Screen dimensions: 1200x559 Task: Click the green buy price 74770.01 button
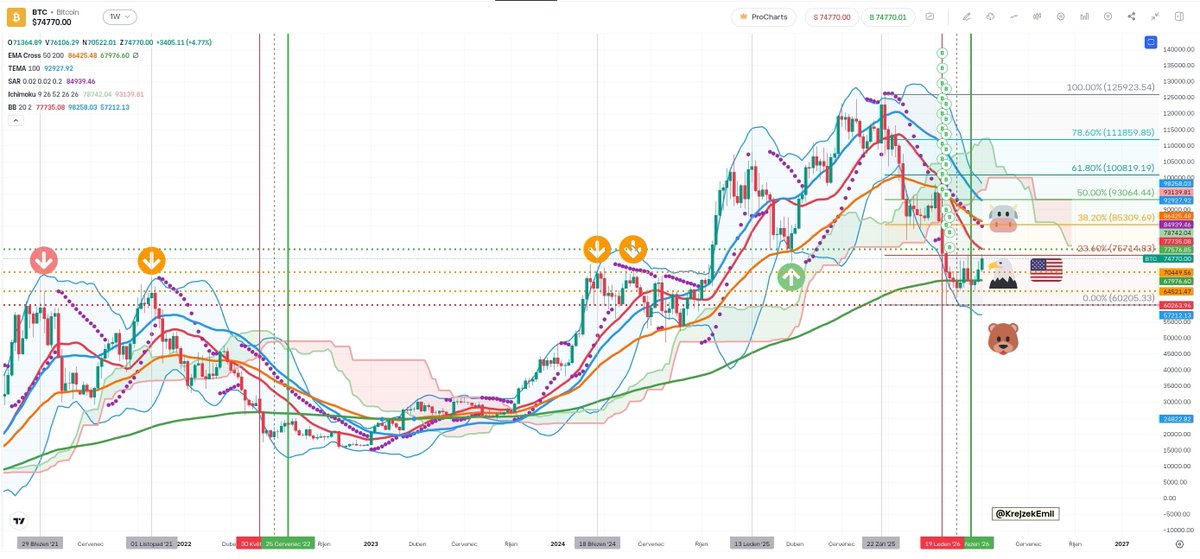(887, 17)
